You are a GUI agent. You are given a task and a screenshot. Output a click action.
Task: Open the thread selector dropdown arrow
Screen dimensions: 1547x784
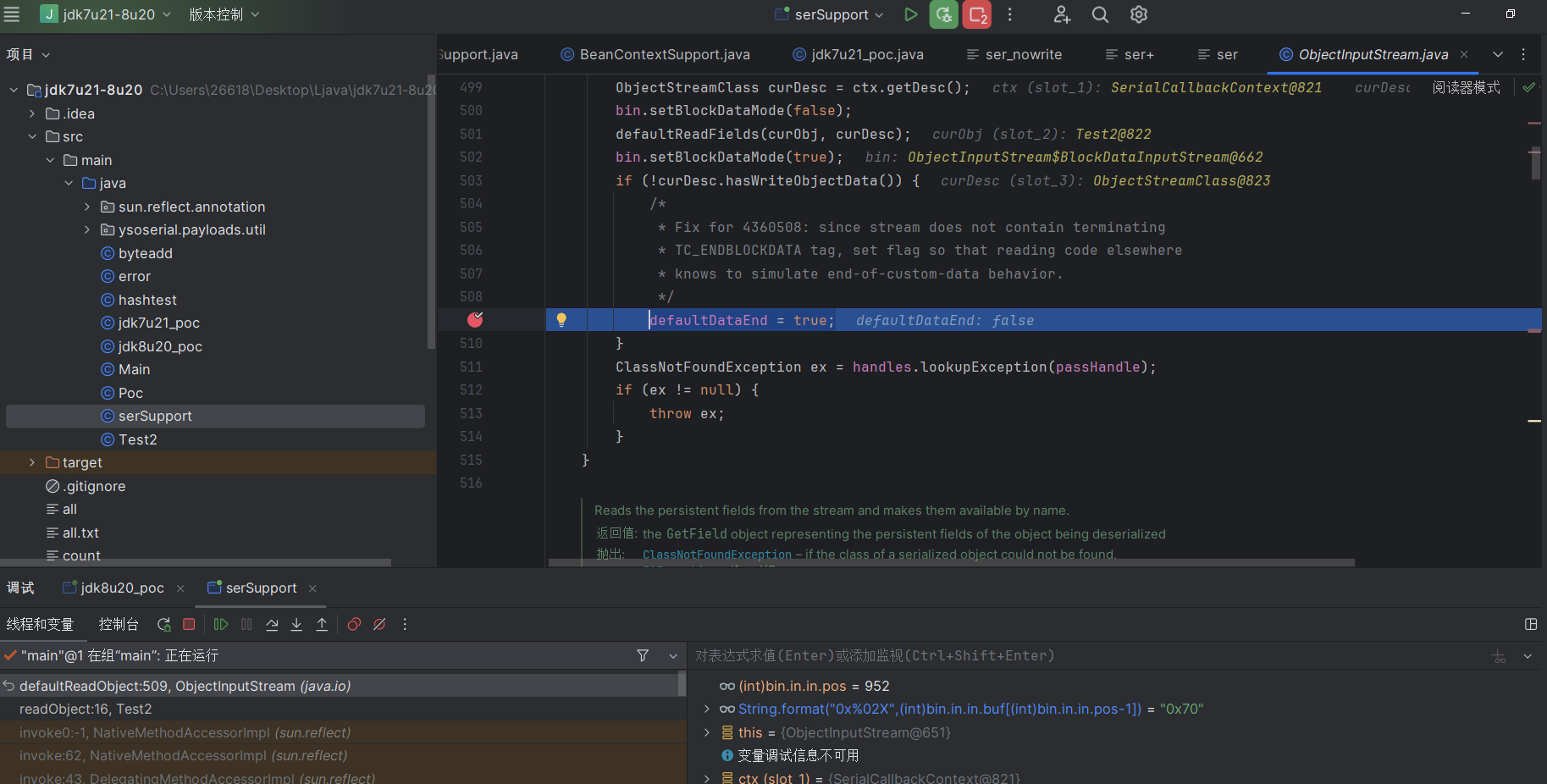(x=673, y=655)
